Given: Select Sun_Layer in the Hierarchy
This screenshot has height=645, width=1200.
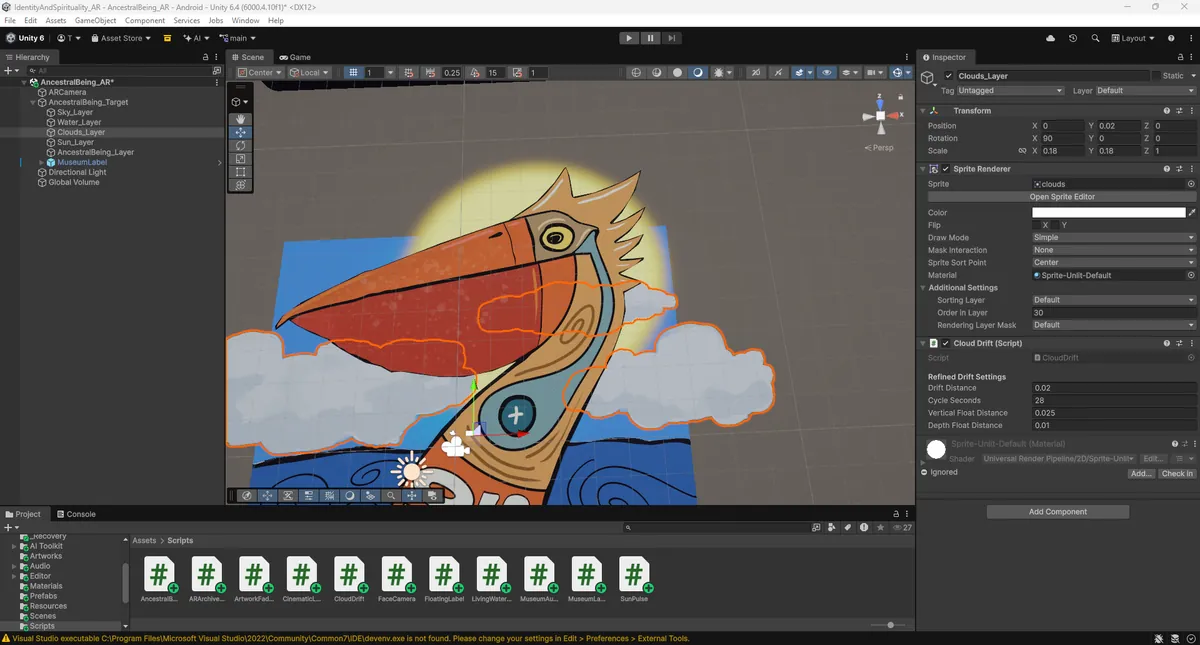Looking at the screenshot, I should pyautogui.click(x=75, y=142).
